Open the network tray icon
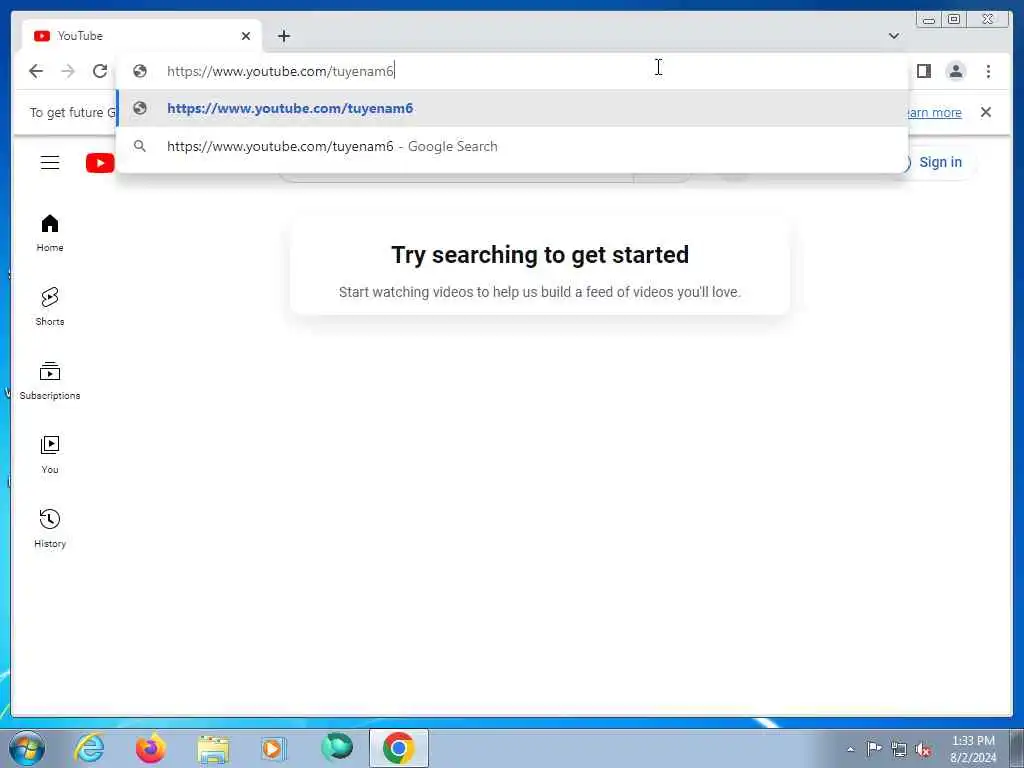1024x768 pixels. click(899, 749)
